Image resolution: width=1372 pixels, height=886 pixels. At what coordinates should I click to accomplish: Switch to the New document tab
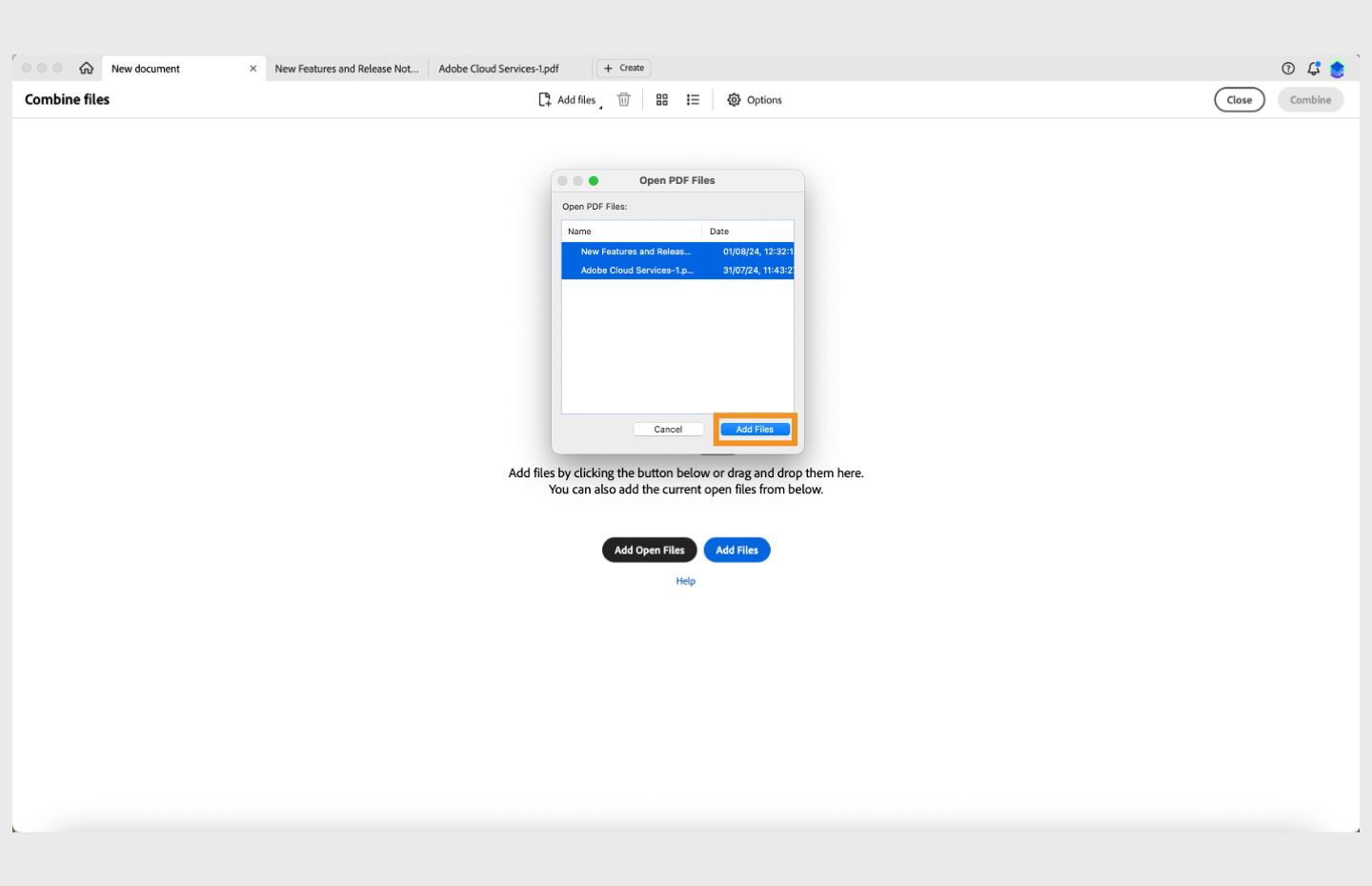(x=145, y=68)
